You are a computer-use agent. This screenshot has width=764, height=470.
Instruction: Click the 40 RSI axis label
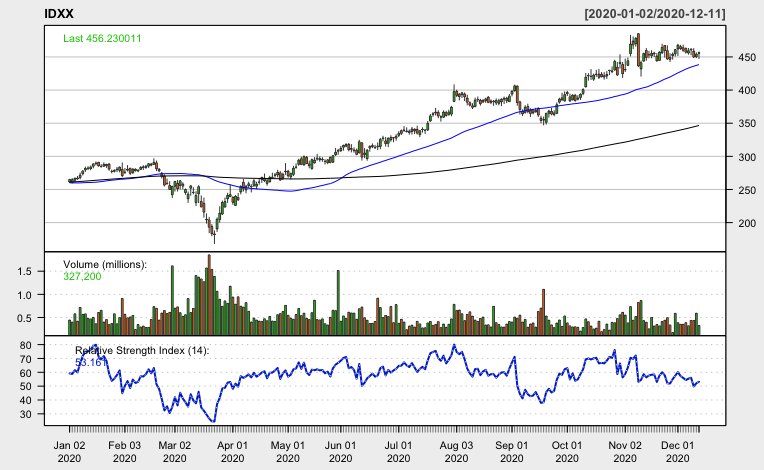click(x=25, y=400)
